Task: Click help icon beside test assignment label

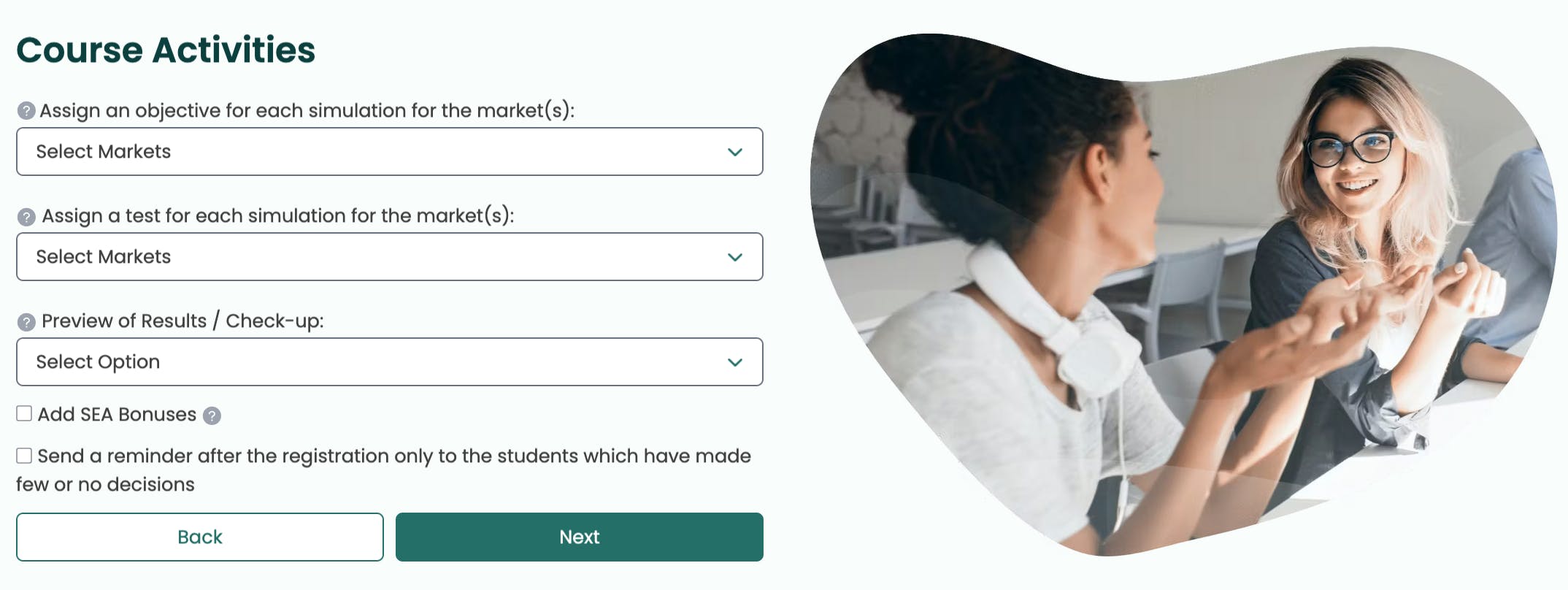Action: coord(26,217)
